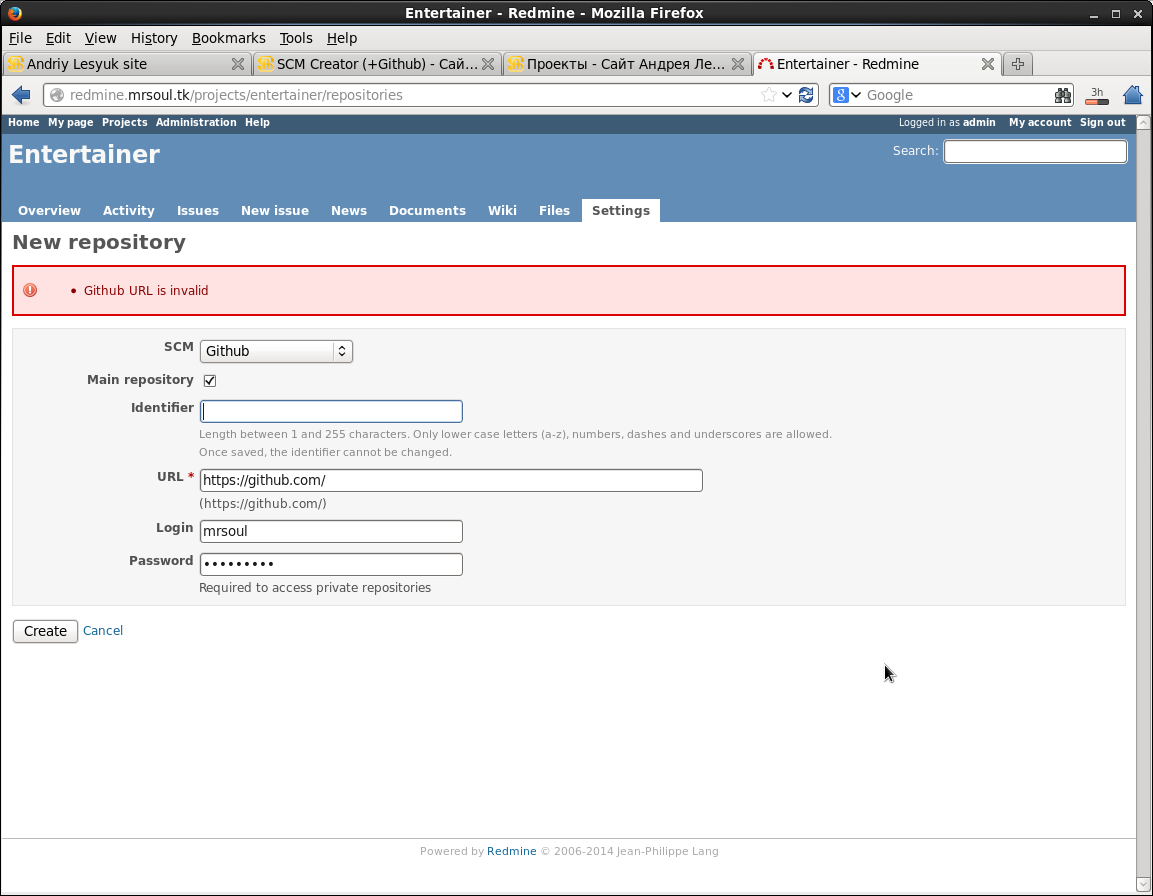1153x896 pixels.
Task: Open the Redmine Help link in top menu
Action: [x=257, y=123]
